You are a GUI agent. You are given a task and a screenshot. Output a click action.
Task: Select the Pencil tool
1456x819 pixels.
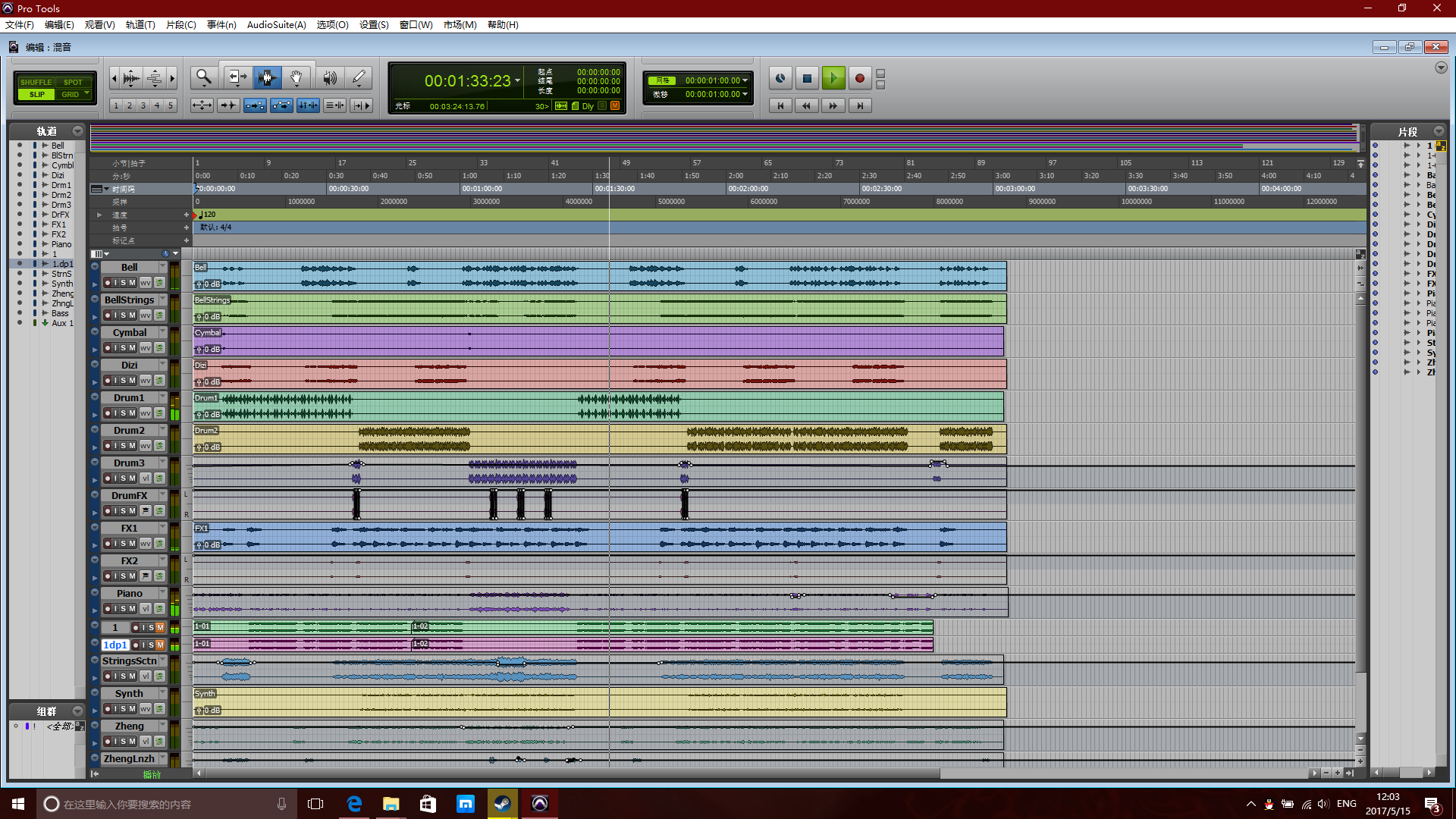(x=359, y=77)
